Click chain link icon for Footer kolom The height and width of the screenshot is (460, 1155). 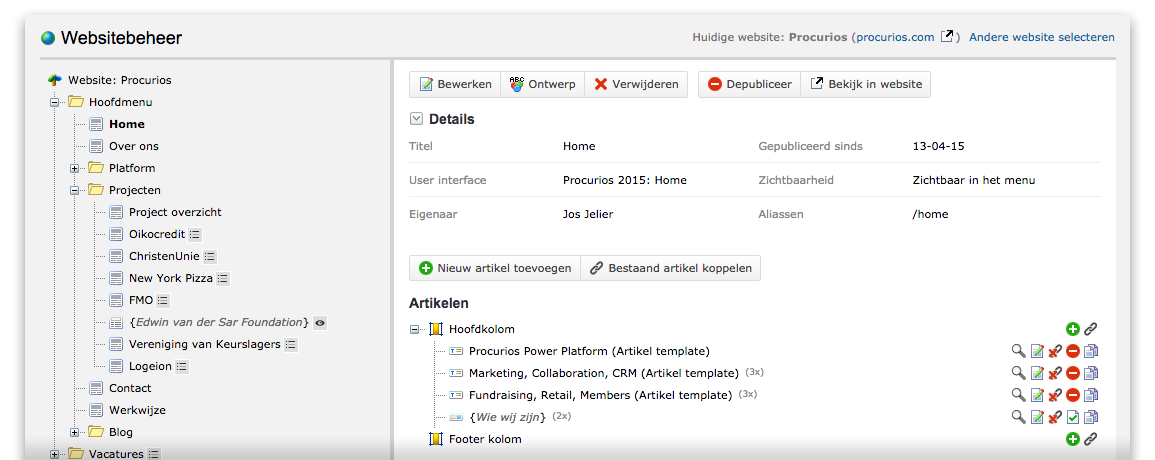point(1091,439)
